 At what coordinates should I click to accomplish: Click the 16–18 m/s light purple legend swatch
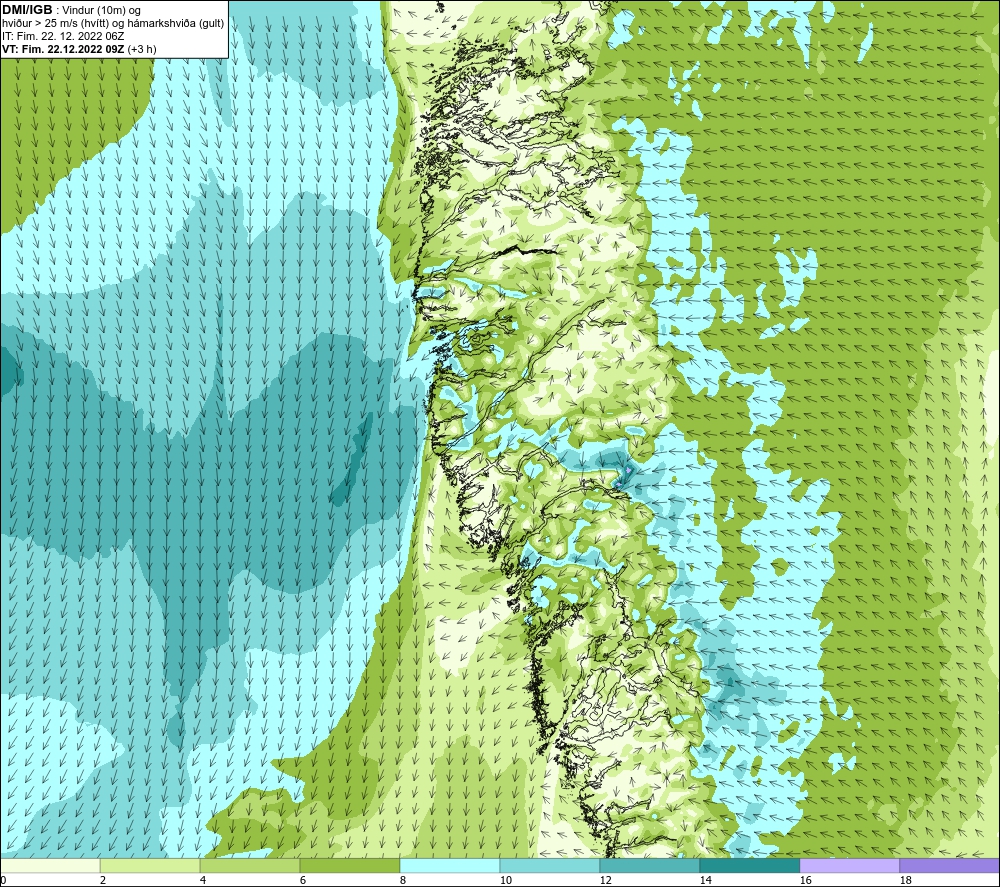(849, 865)
